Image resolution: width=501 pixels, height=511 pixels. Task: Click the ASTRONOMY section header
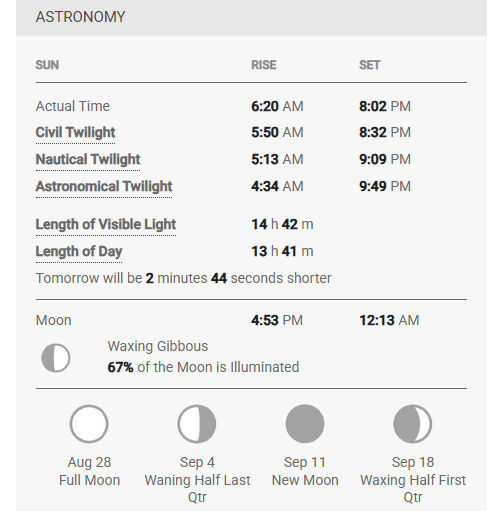[80, 17]
